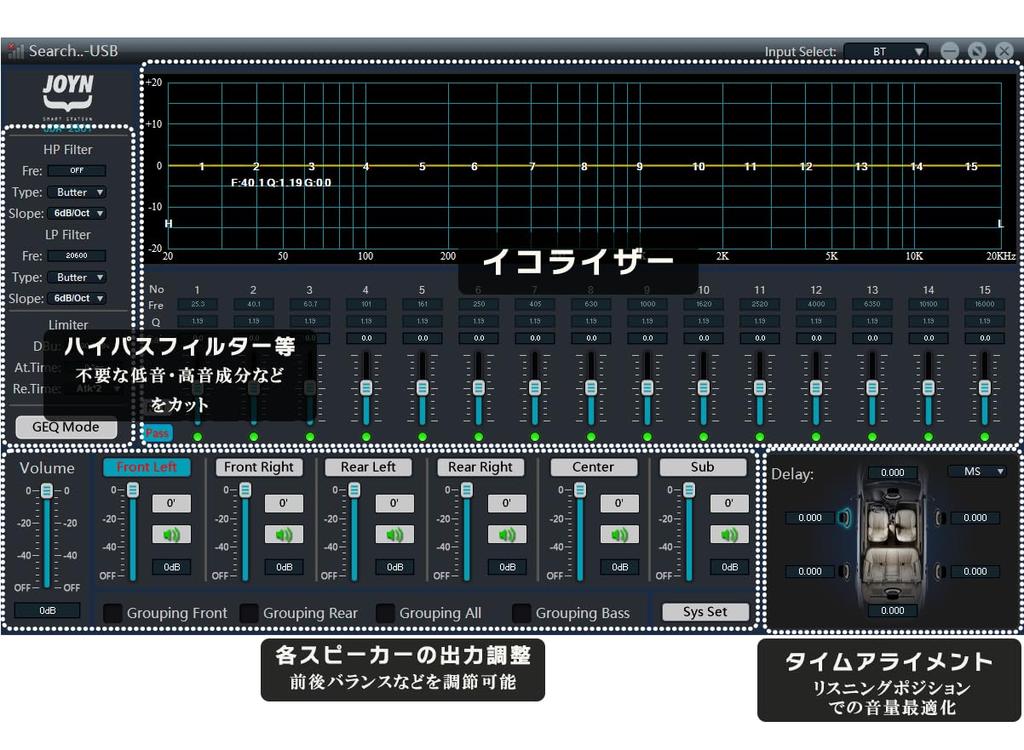Toggle green LED under EQ band 5
Image resolution: width=1024 pixels, height=750 pixels.
[423, 436]
